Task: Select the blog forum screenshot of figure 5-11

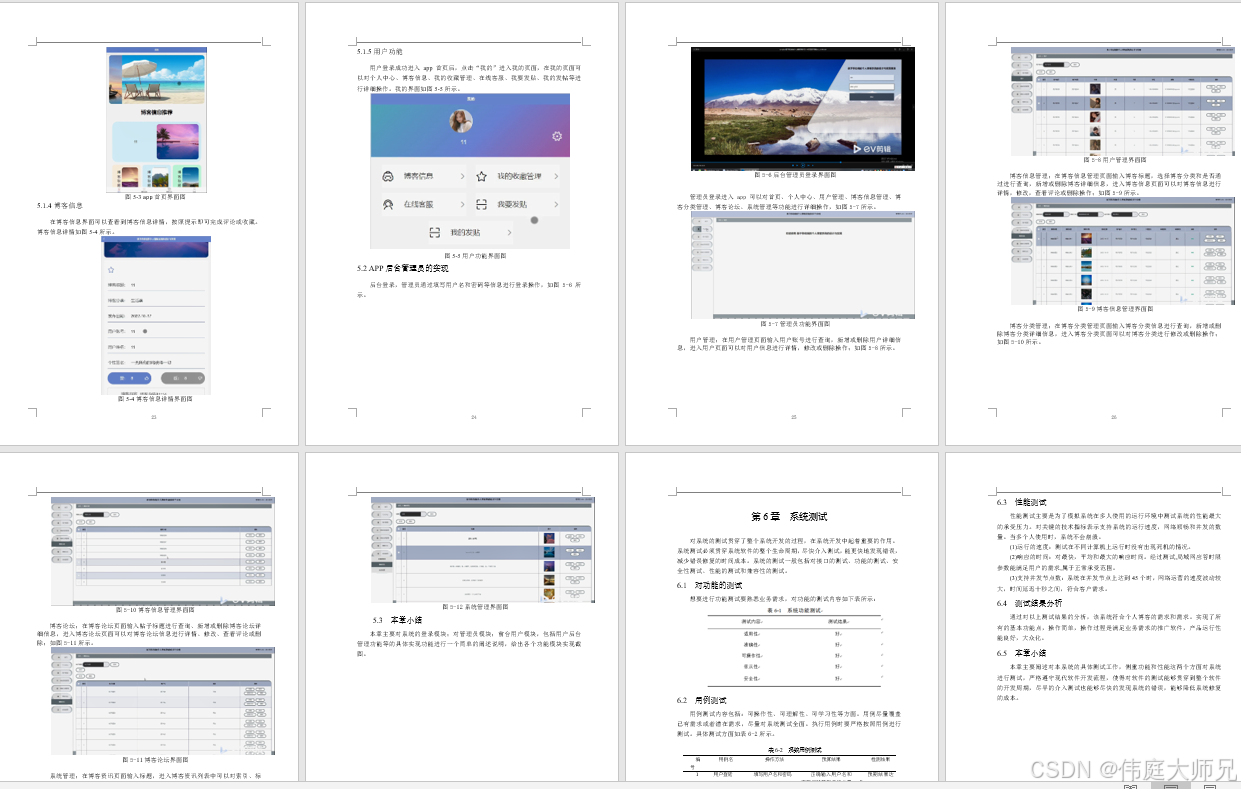Action: [x=162, y=701]
